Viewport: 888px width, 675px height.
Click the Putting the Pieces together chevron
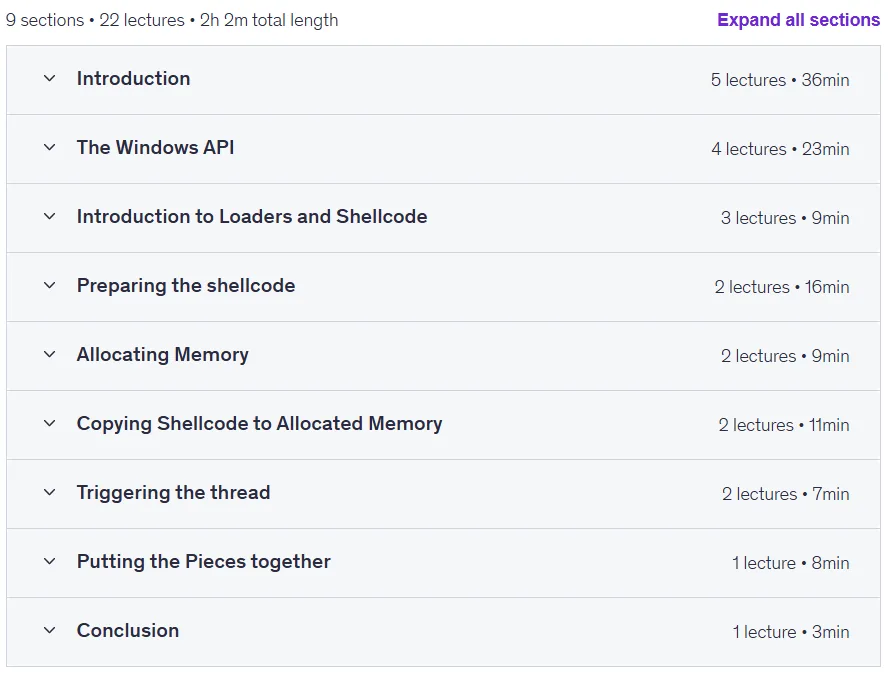coord(50,562)
